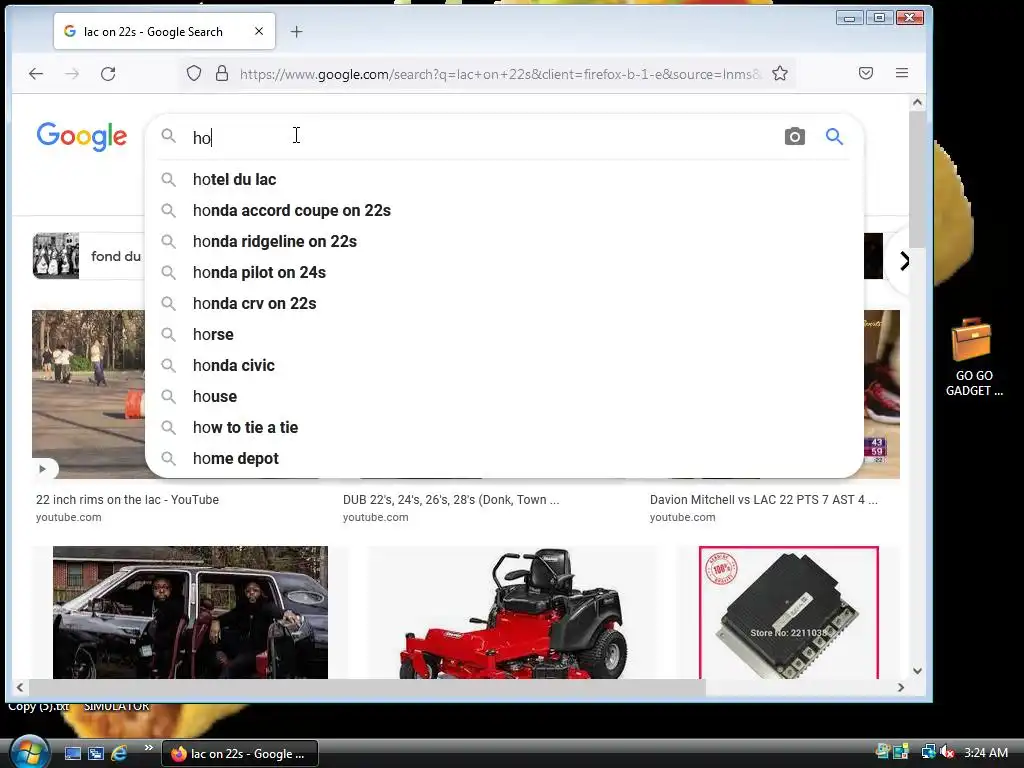The height and width of the screenshot is (768, 1024).
Task: Click the blue Google search magnifier button
Action: tap(834, 136)
